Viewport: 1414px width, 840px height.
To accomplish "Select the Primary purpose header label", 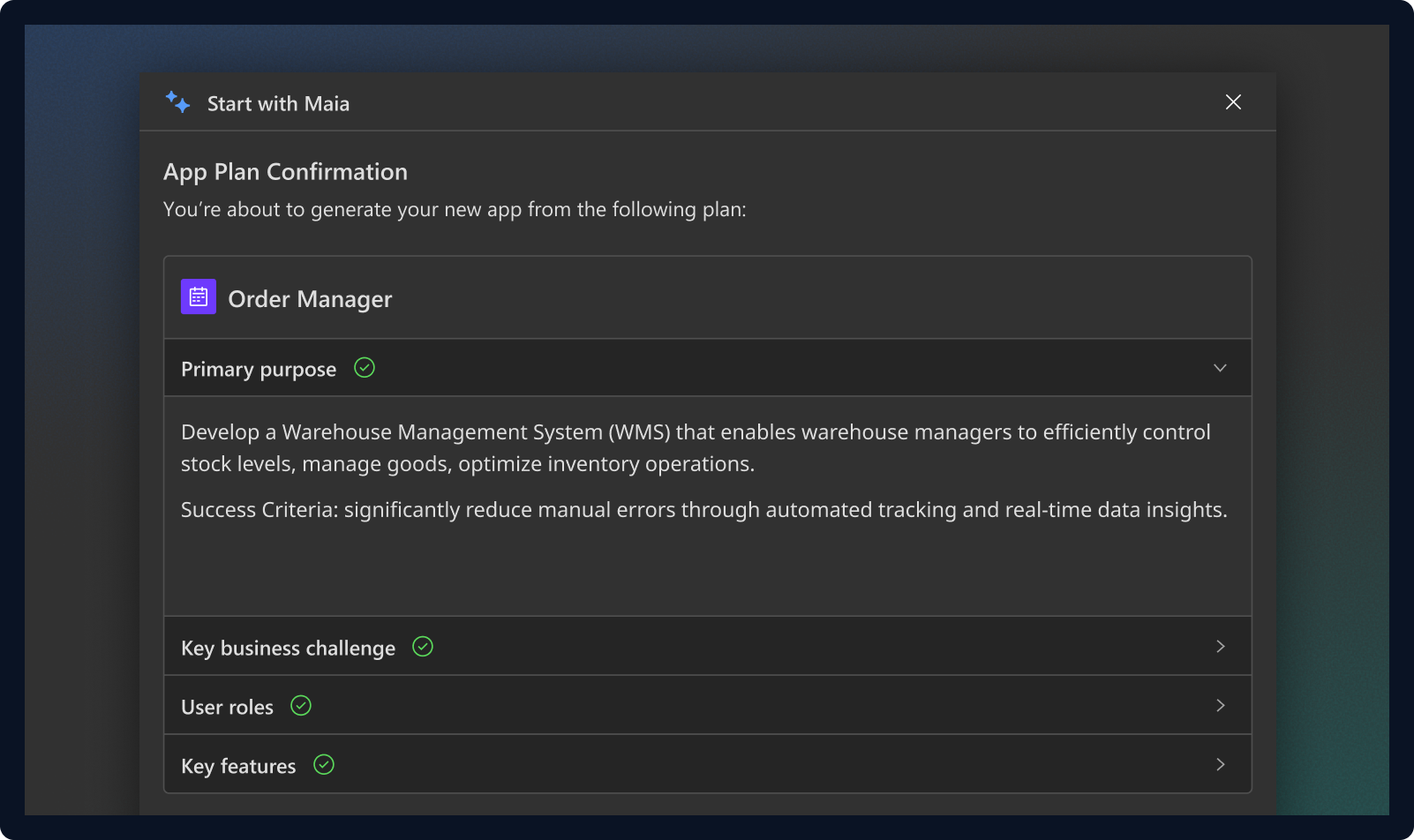I will [x=259, y=369].
